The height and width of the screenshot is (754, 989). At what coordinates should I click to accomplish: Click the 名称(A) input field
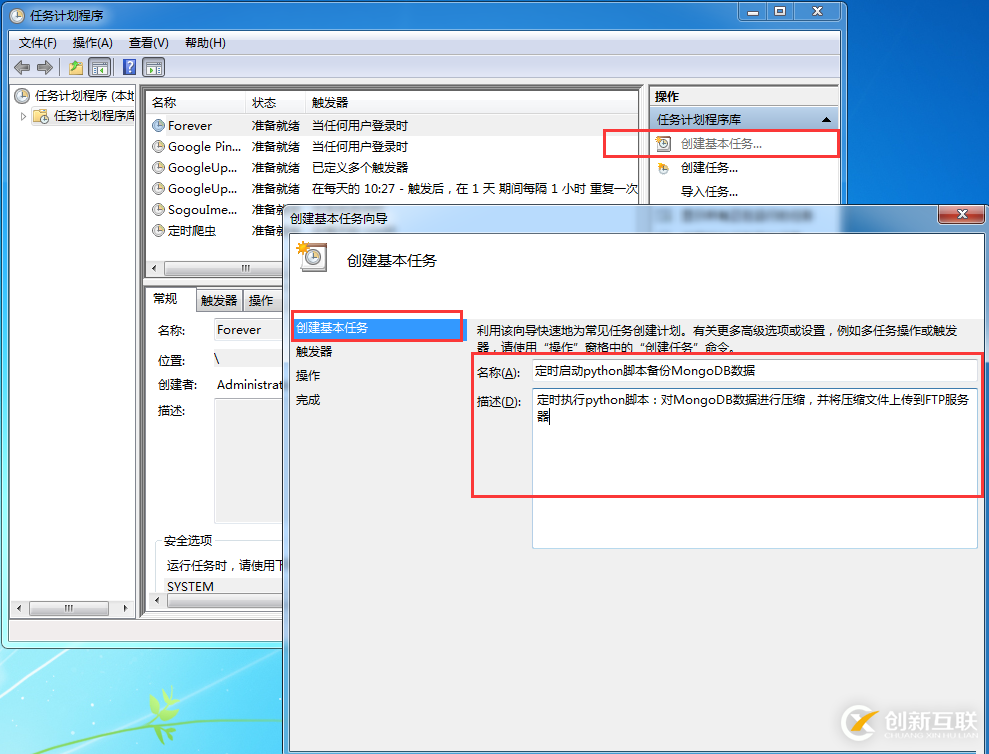tap(754, 371)
